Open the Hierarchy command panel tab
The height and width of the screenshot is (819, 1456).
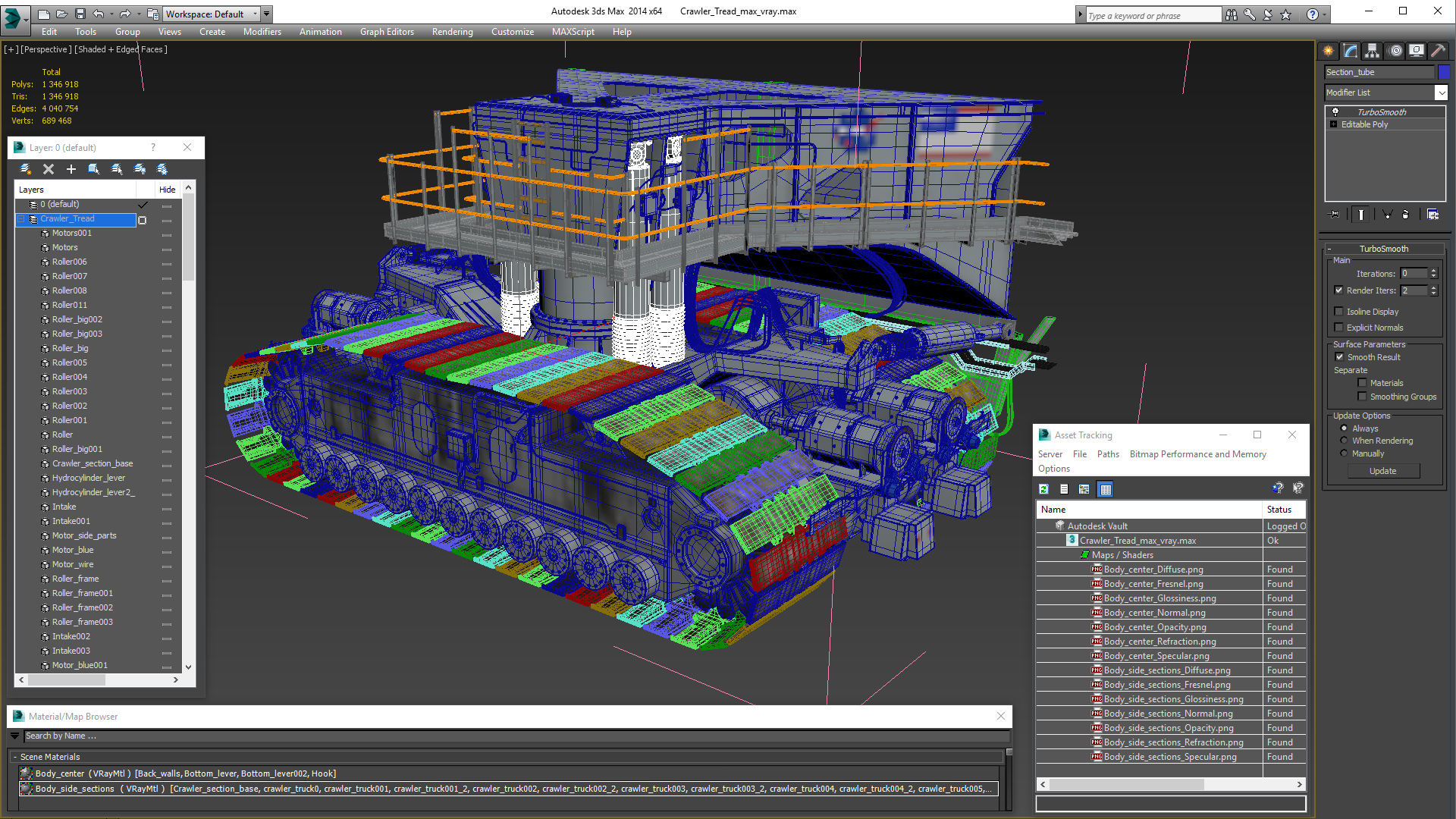coord(1373,51)
